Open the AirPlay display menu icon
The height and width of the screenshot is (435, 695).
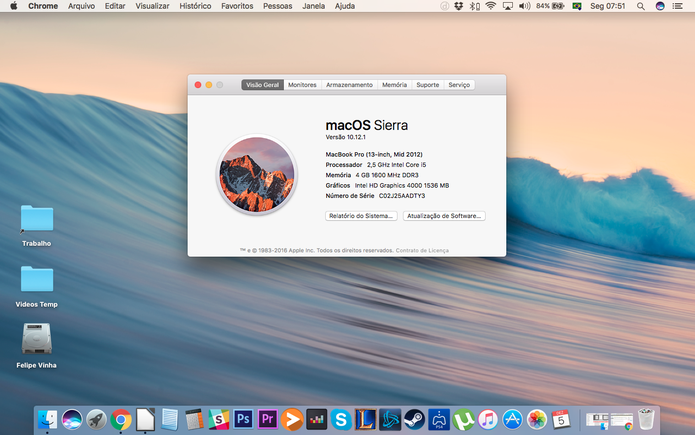[508, 6]
